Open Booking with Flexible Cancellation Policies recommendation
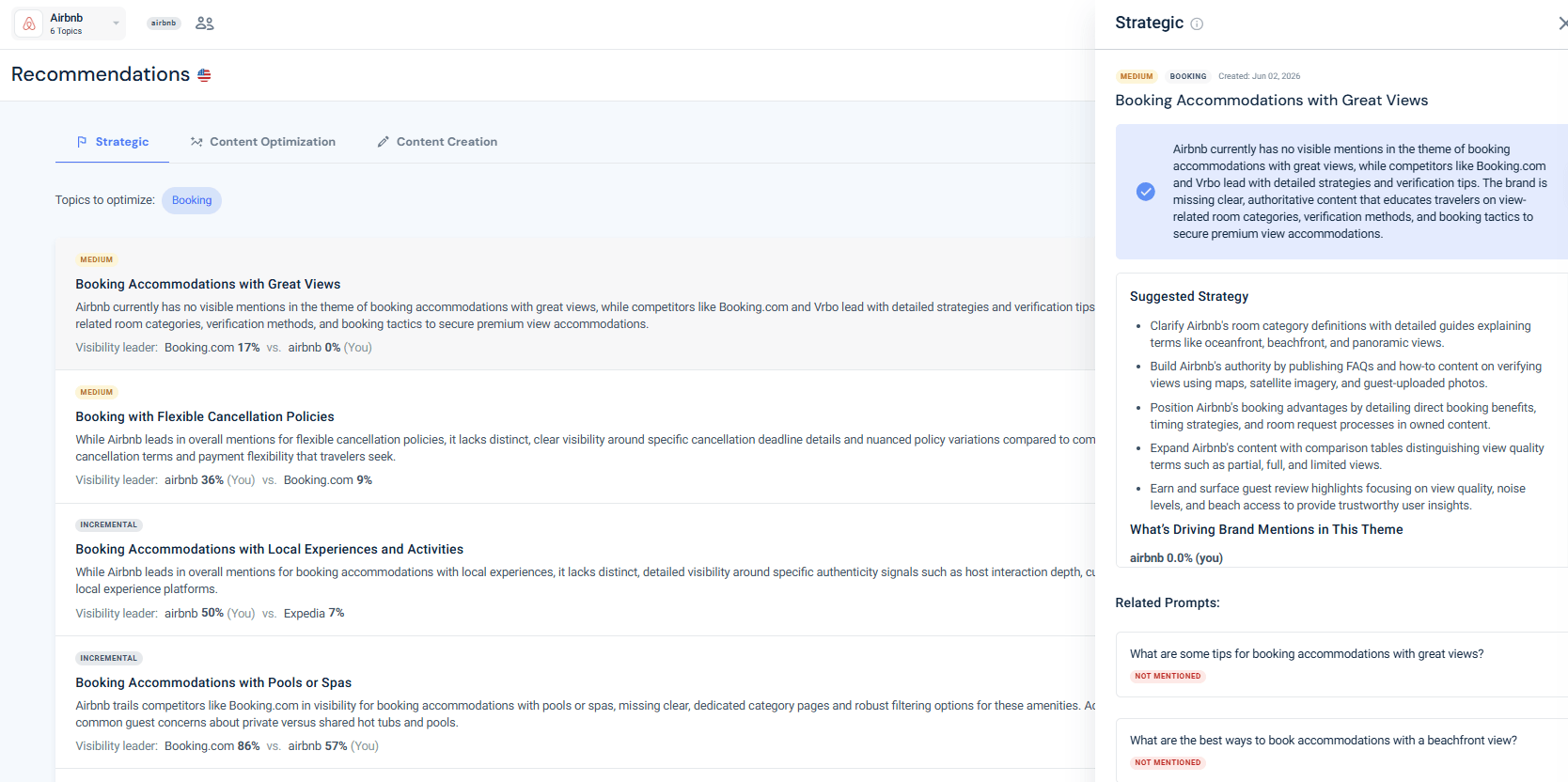Screen dimensions: 1568x782 205,416
